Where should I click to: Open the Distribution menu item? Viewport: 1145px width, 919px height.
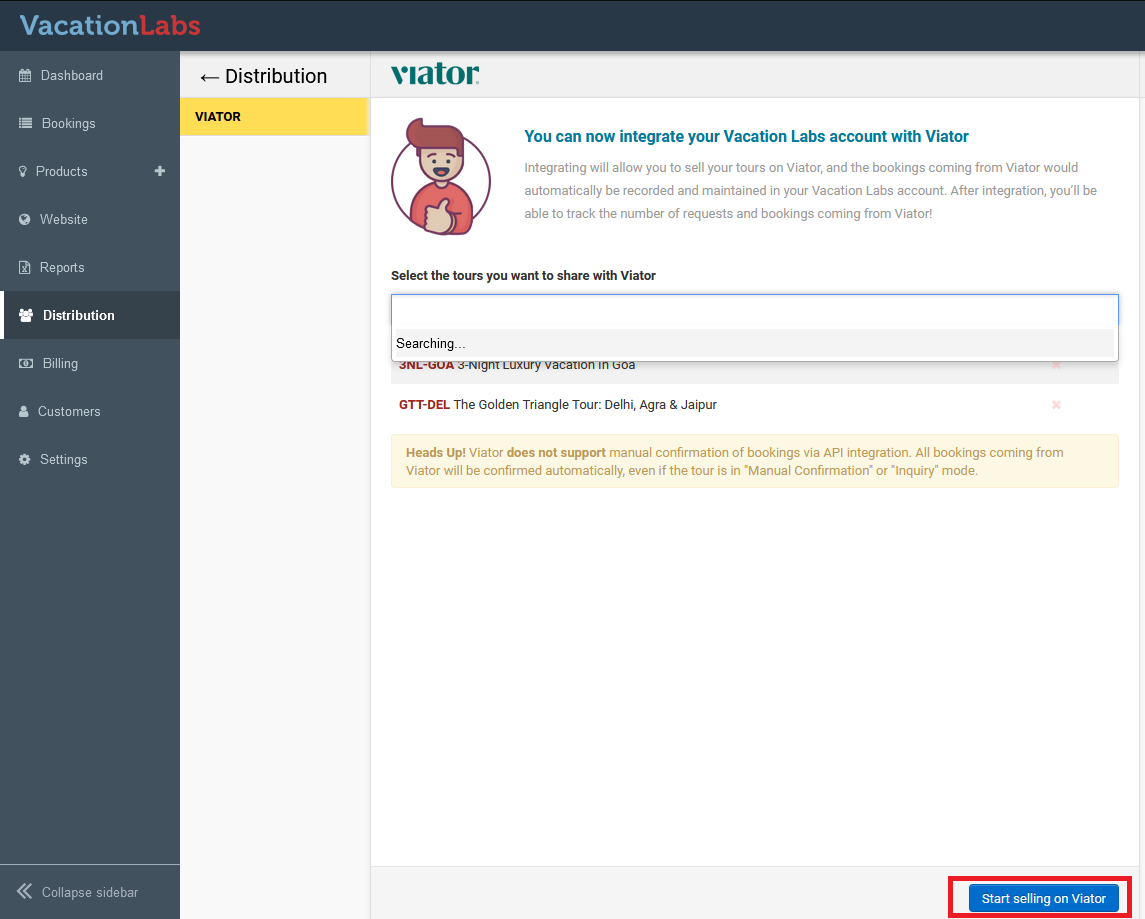78,316
